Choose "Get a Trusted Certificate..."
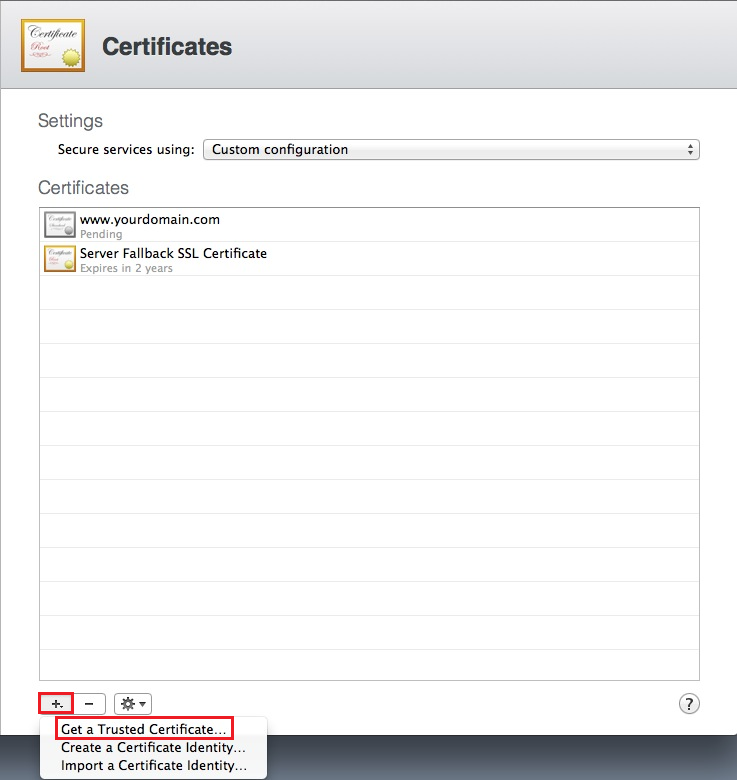This screenshot has height=780, width=737. coord(144,729)
